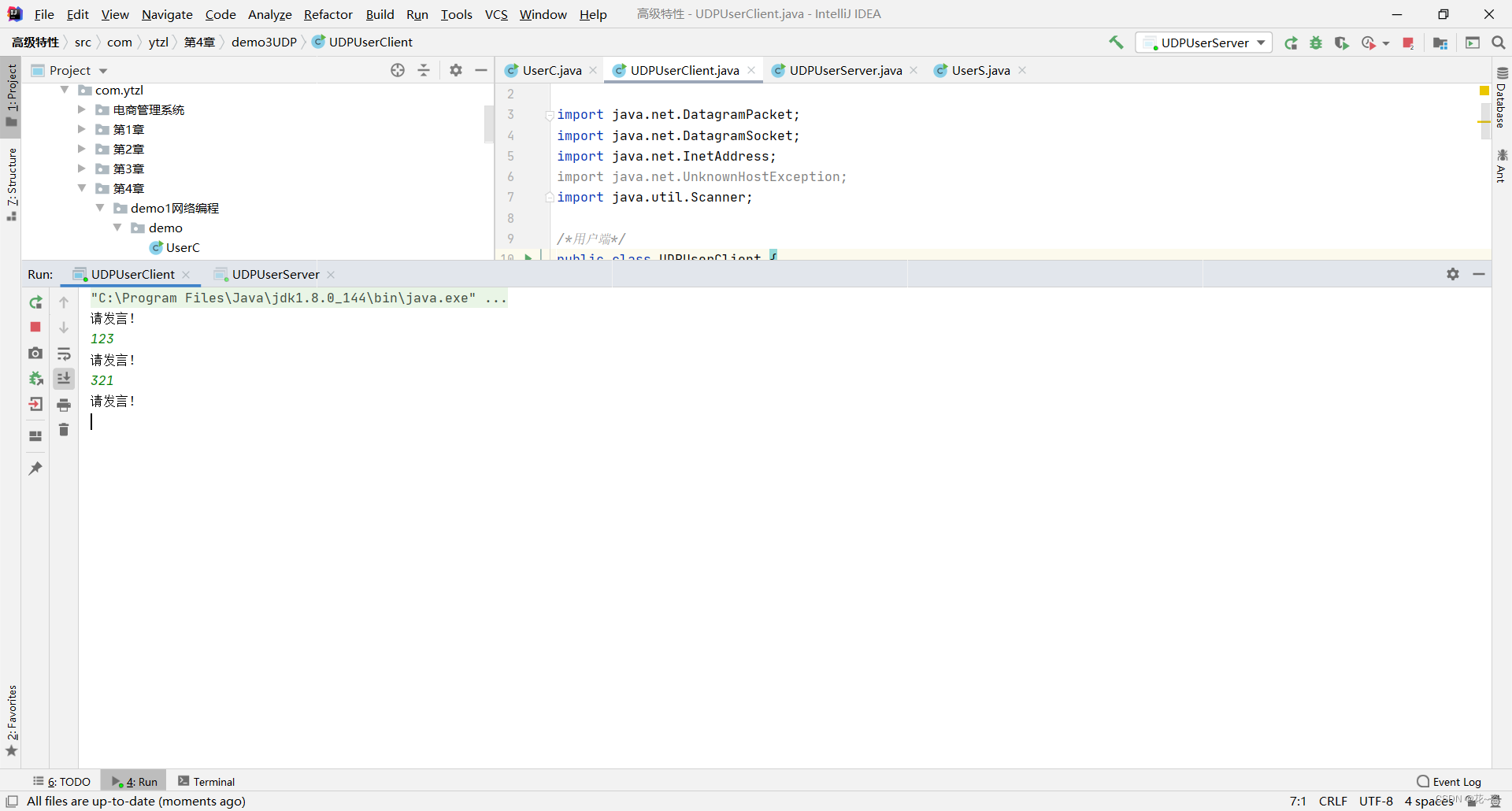Stop the process in the Run panel

pyautogui.click(x=35, y=327)
